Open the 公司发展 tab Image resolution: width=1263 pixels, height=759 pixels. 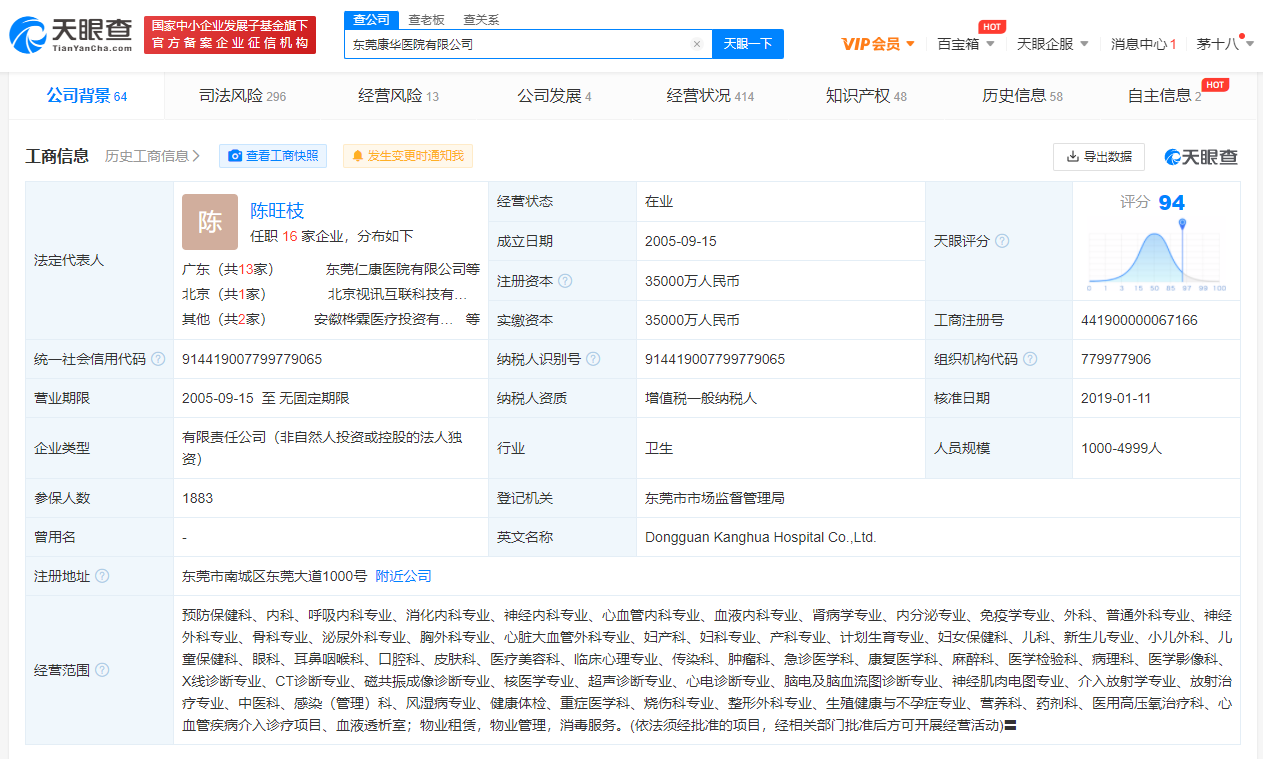(x=554, y=96)
